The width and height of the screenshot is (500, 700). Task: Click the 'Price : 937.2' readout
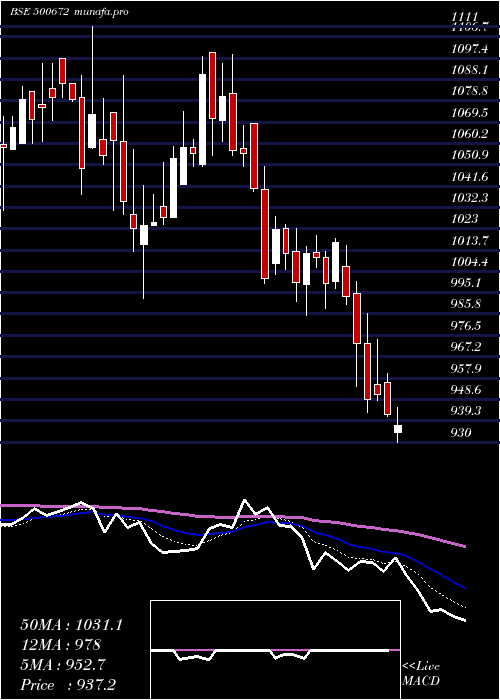pos(70,685)
